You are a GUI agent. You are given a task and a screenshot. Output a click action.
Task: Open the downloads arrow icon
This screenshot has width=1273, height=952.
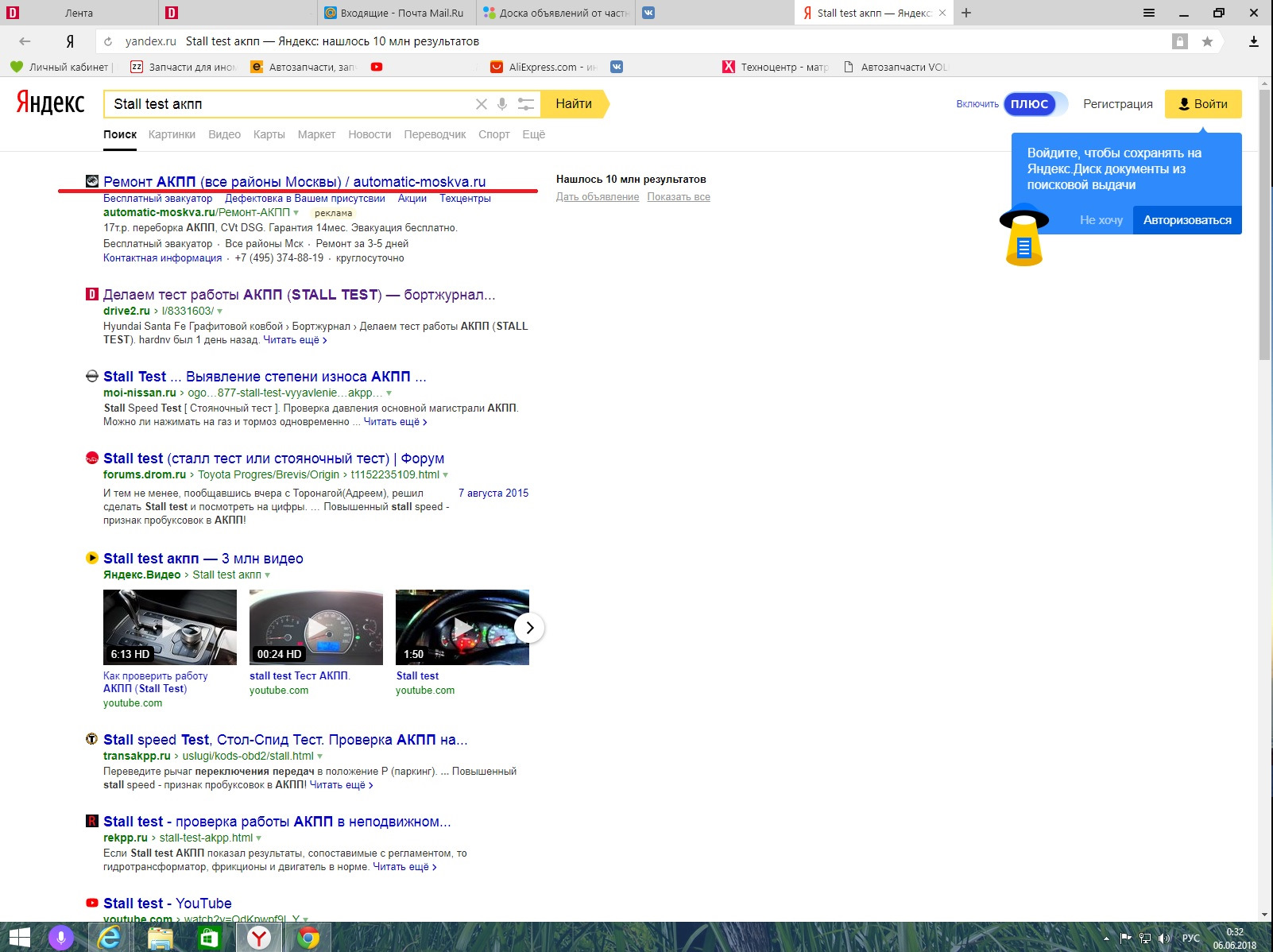(1254, 41)
